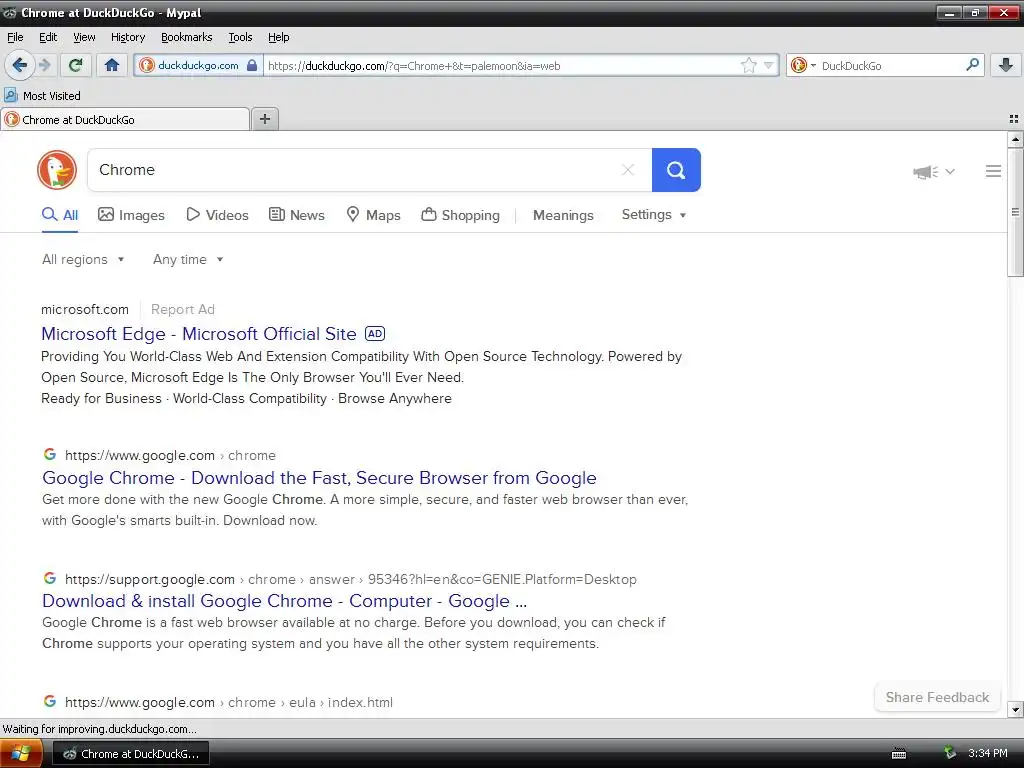
Task: Open the DuckDuckGo hamburger menu
Action: click(x=993, y=171)
